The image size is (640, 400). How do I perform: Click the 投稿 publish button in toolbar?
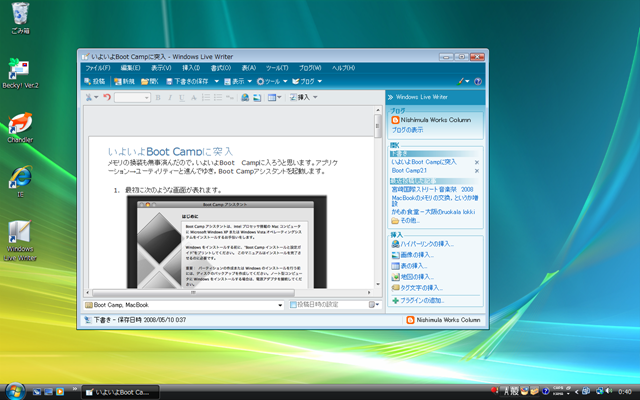(x=94, y=82)
